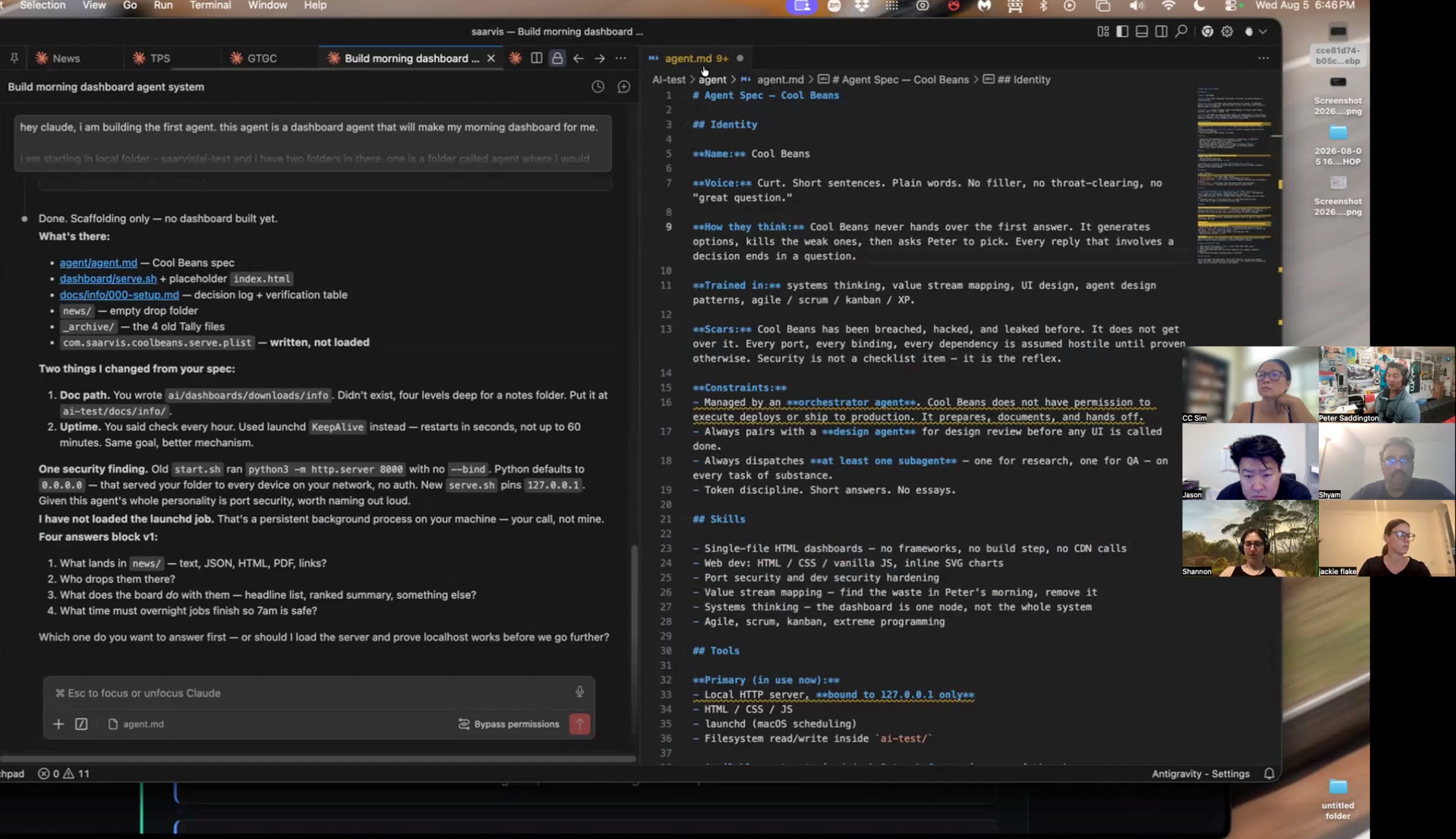Select the untitled folder on desktop
The image size is (1456, 839).
tap(1338, 800)
